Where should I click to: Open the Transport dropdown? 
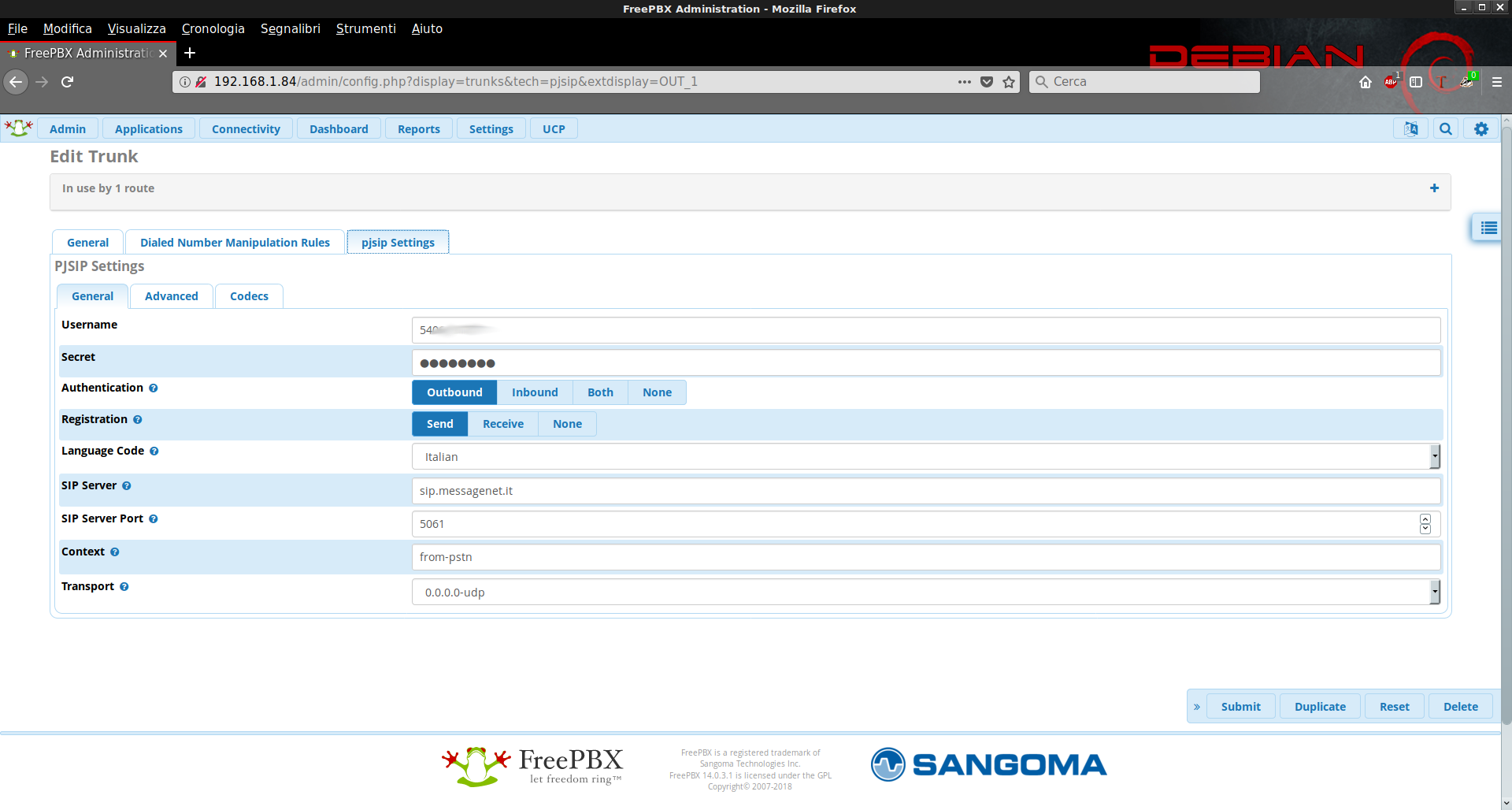tap(925, 593)
